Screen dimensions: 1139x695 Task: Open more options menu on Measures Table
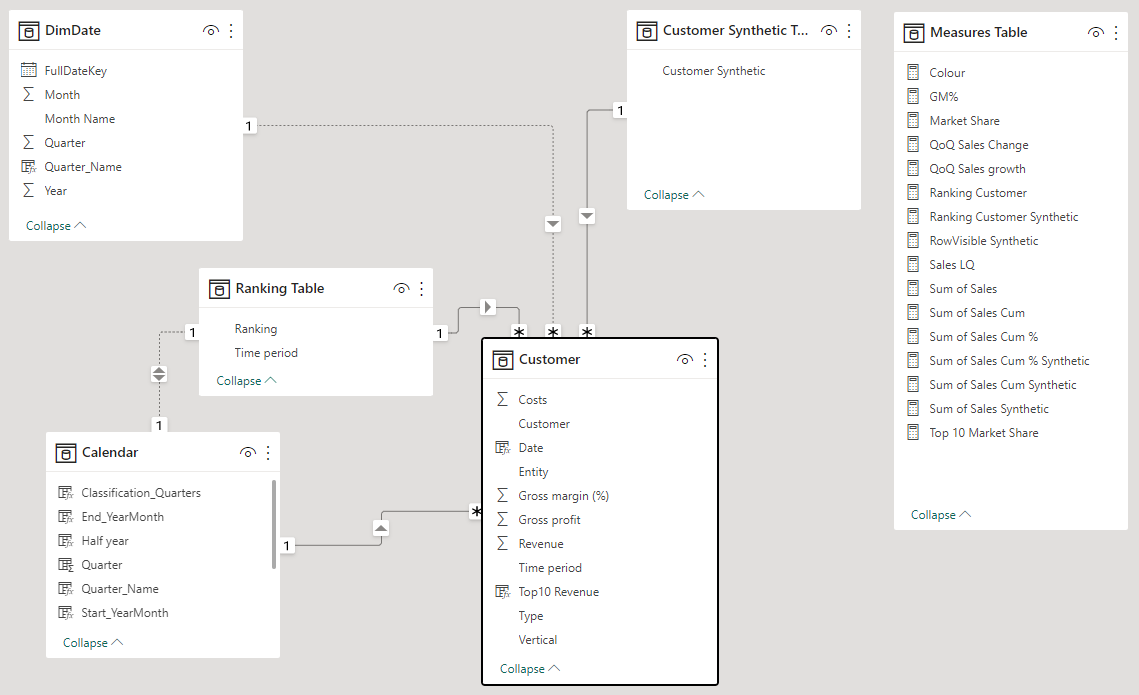1116,32
